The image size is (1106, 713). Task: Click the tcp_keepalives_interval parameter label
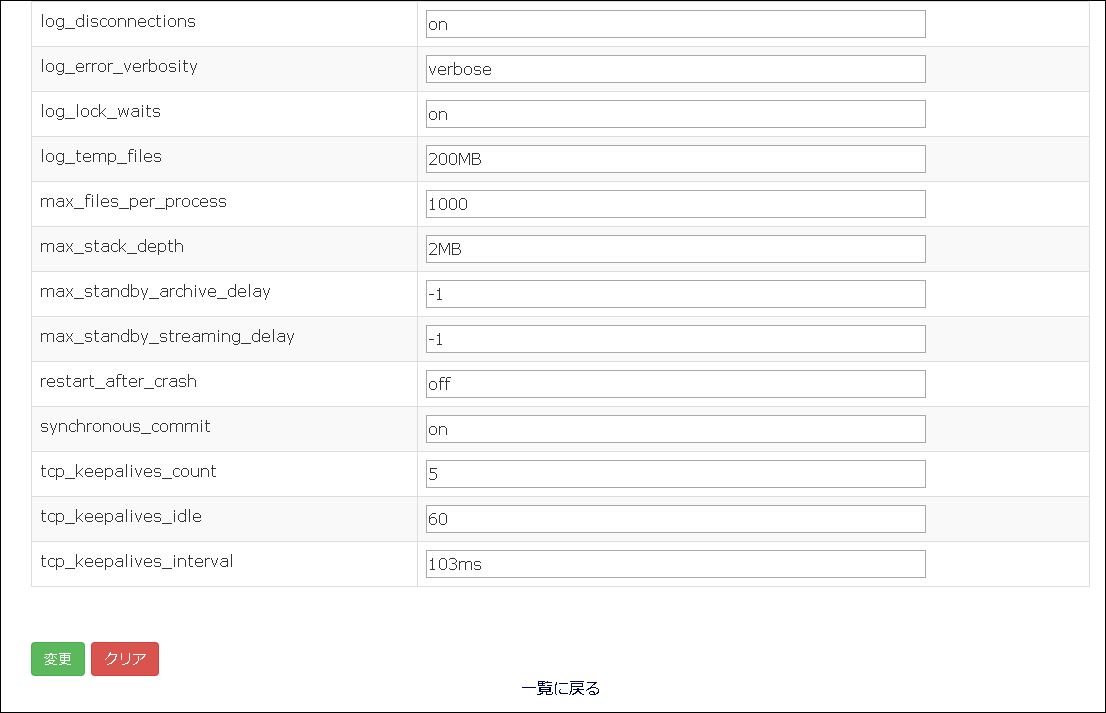point(137,561)
